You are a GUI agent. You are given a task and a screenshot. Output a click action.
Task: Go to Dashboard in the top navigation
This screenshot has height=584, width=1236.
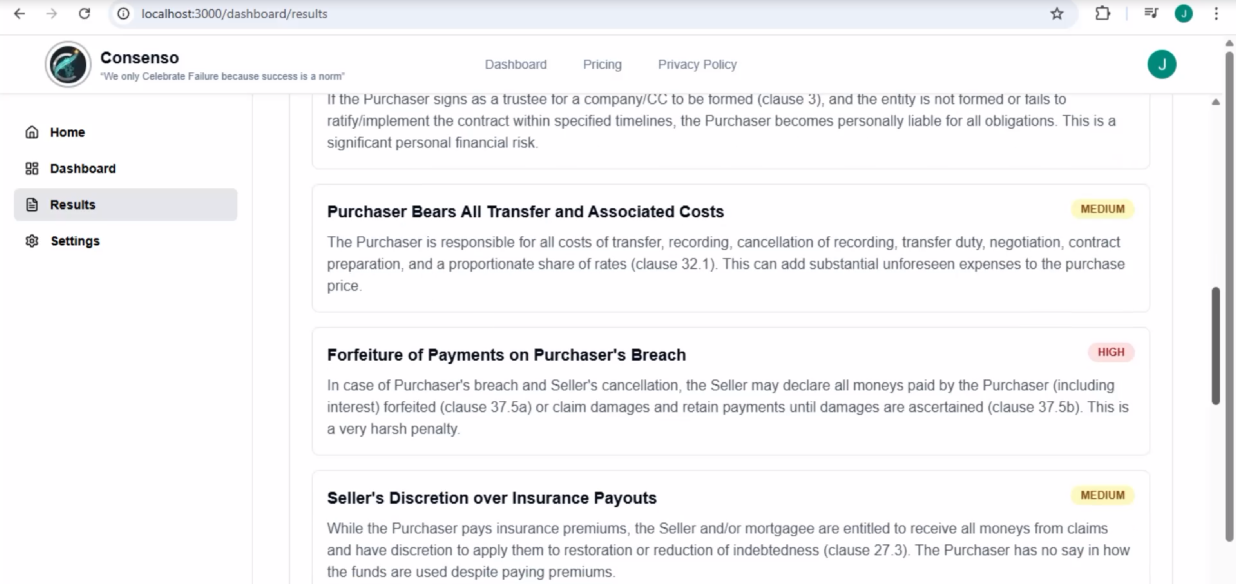(x=515, y=65)
